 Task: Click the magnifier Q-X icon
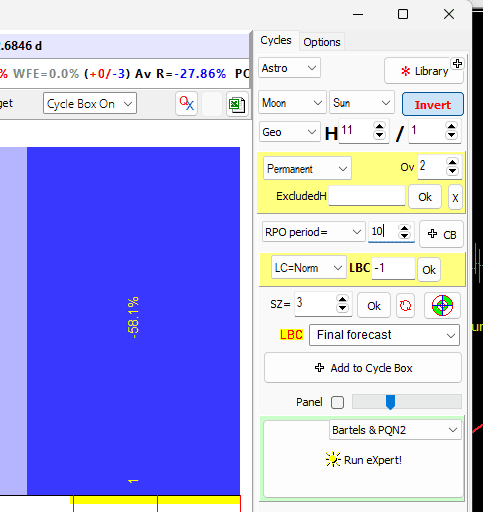coord(186,104)
